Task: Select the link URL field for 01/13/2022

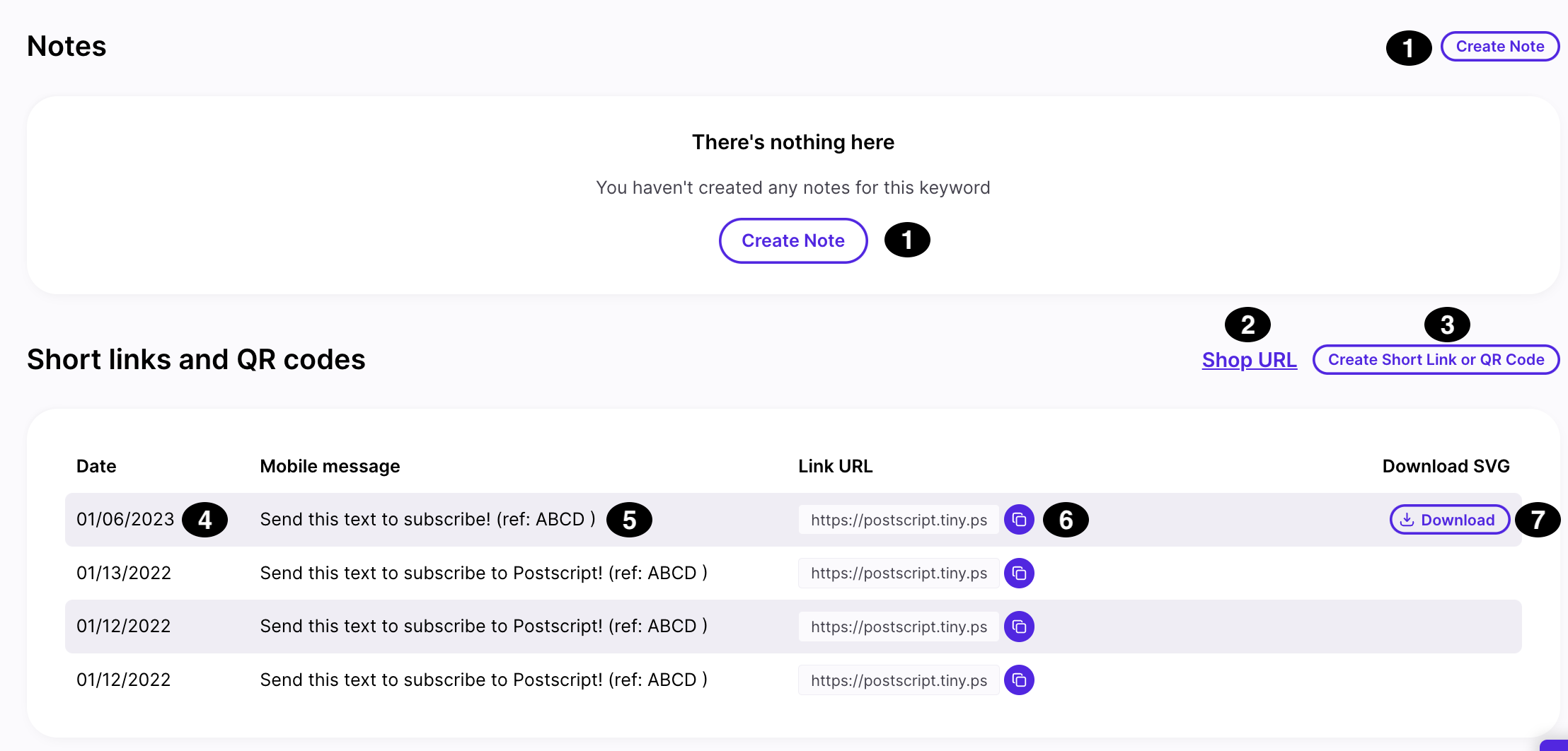Action: click(x=899, y=573)
